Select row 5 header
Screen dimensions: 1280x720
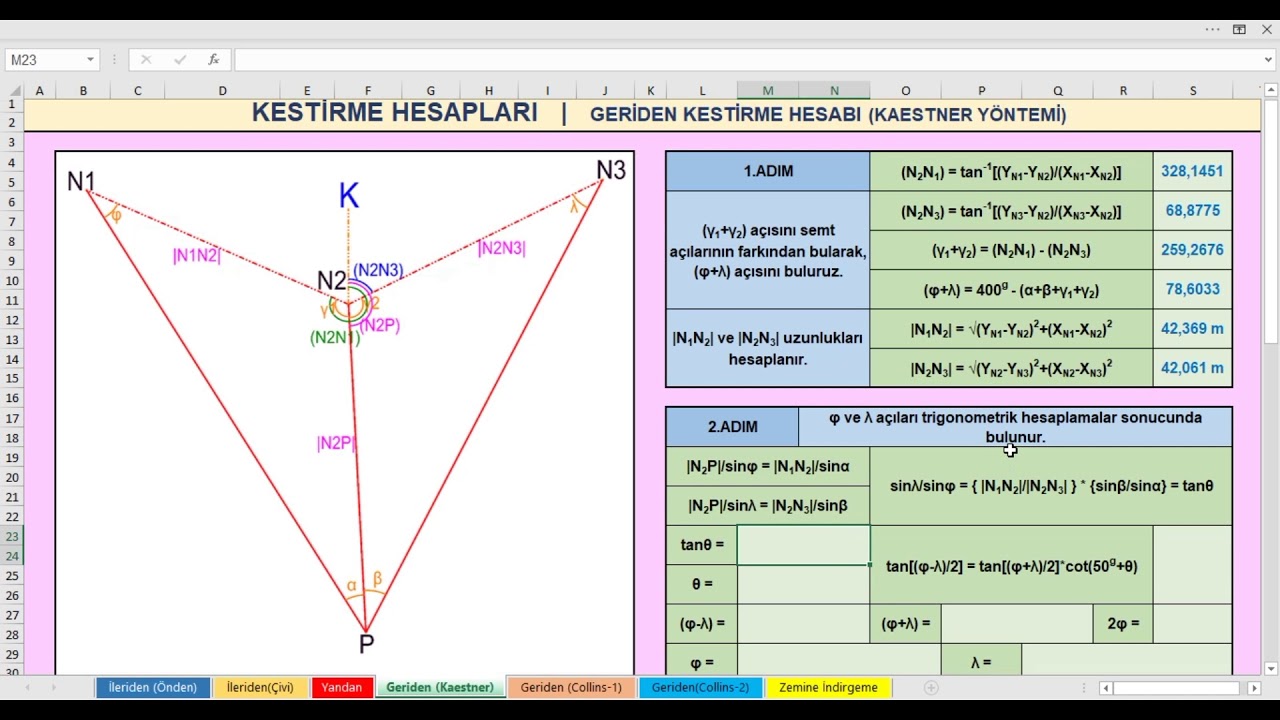(x=12, y=182)
